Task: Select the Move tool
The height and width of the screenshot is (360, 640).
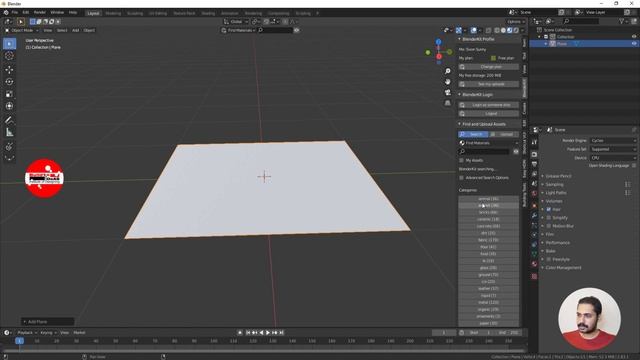Action: point(9,69)
